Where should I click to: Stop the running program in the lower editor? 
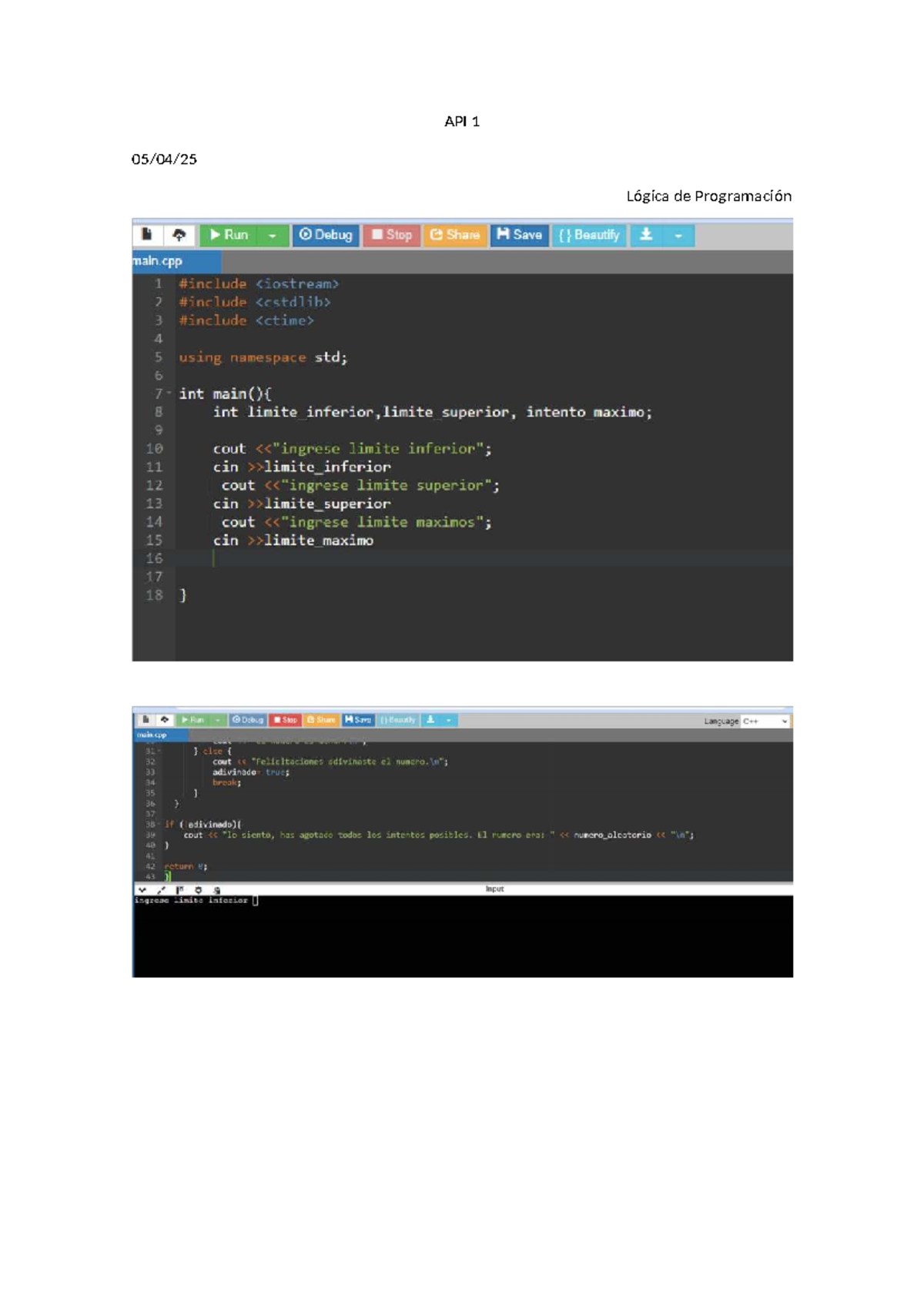point(286,720)
